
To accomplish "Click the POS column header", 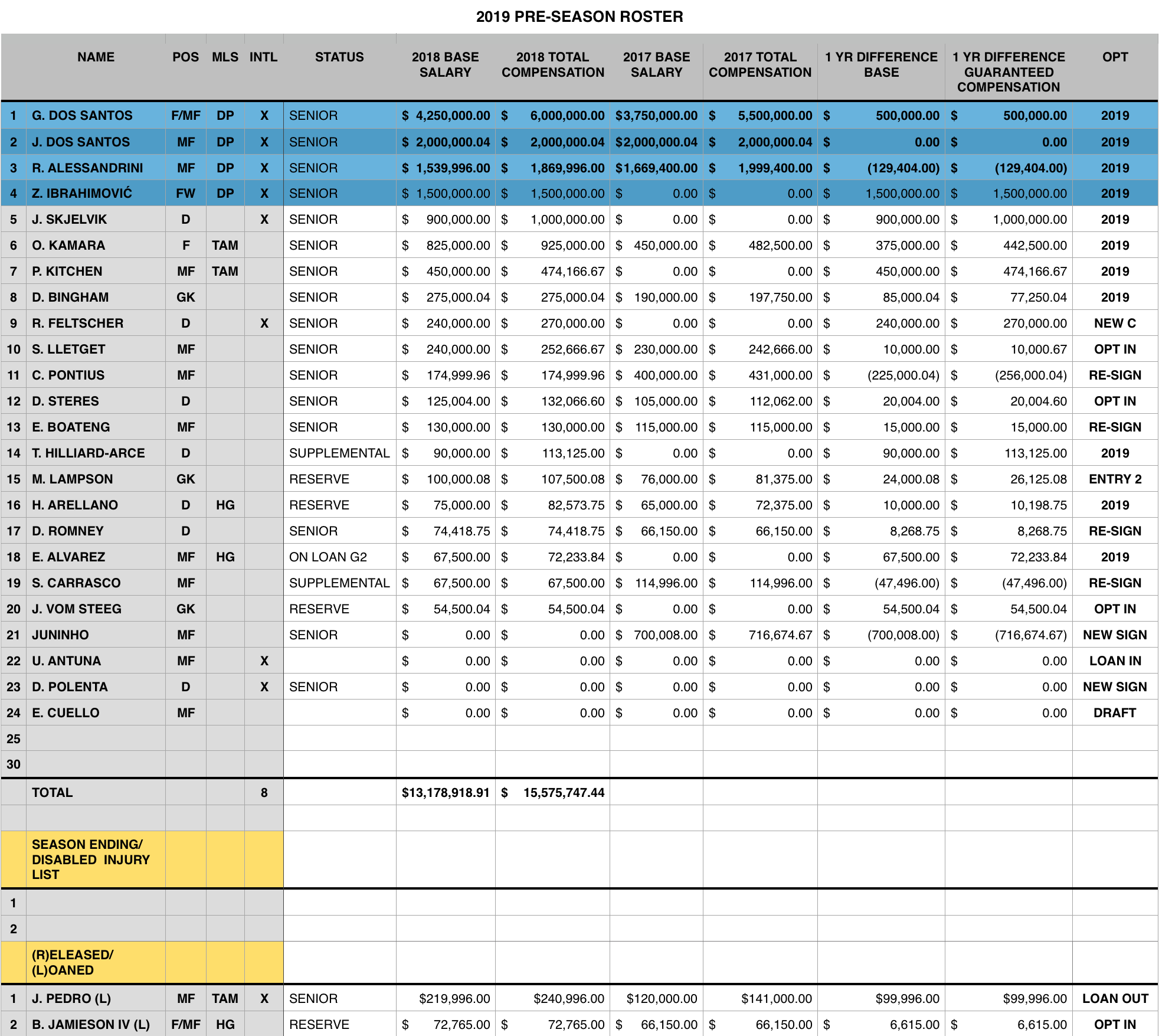I will click(186, 57).
